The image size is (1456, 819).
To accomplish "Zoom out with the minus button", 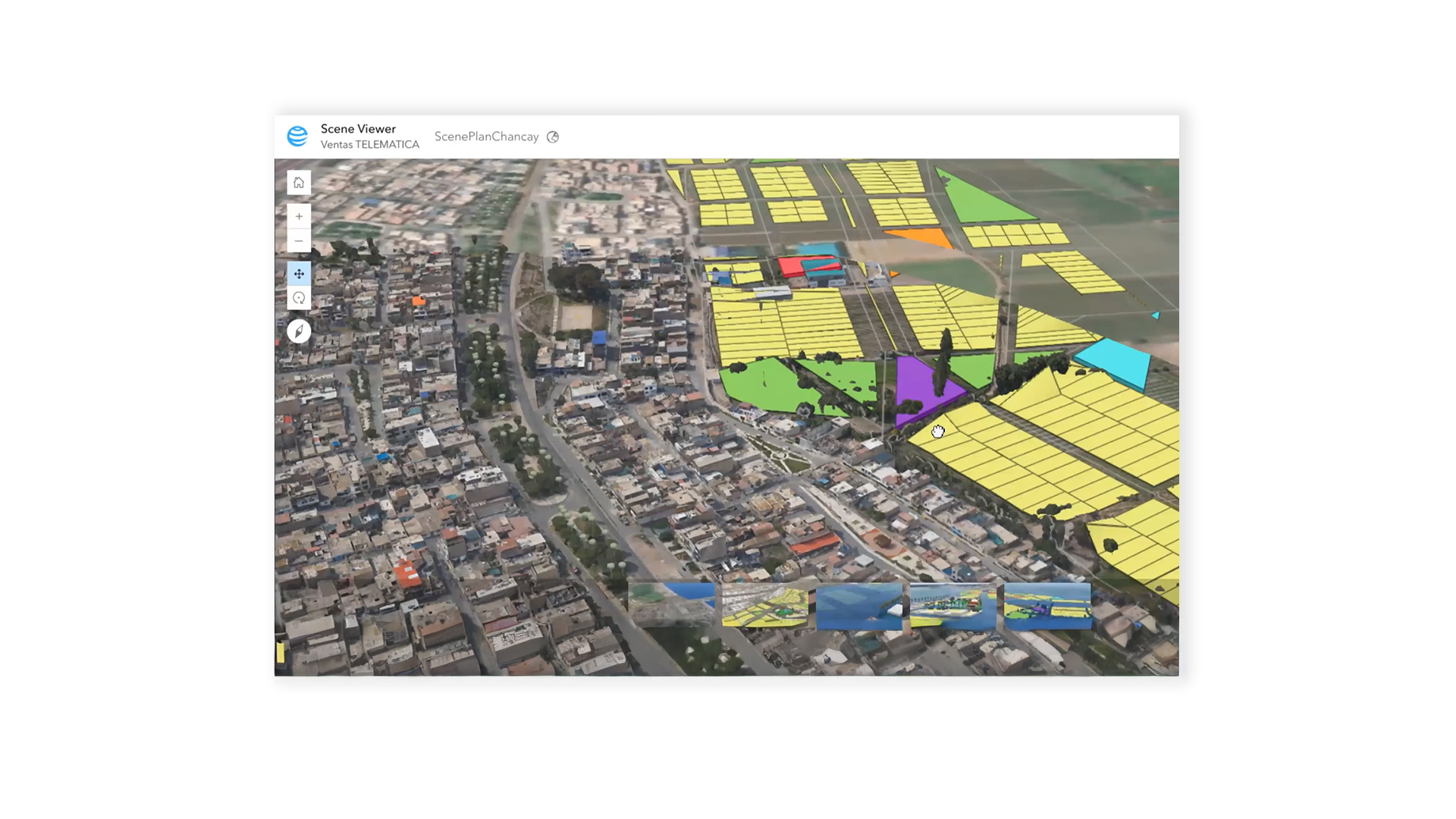I will click(299, 241).
